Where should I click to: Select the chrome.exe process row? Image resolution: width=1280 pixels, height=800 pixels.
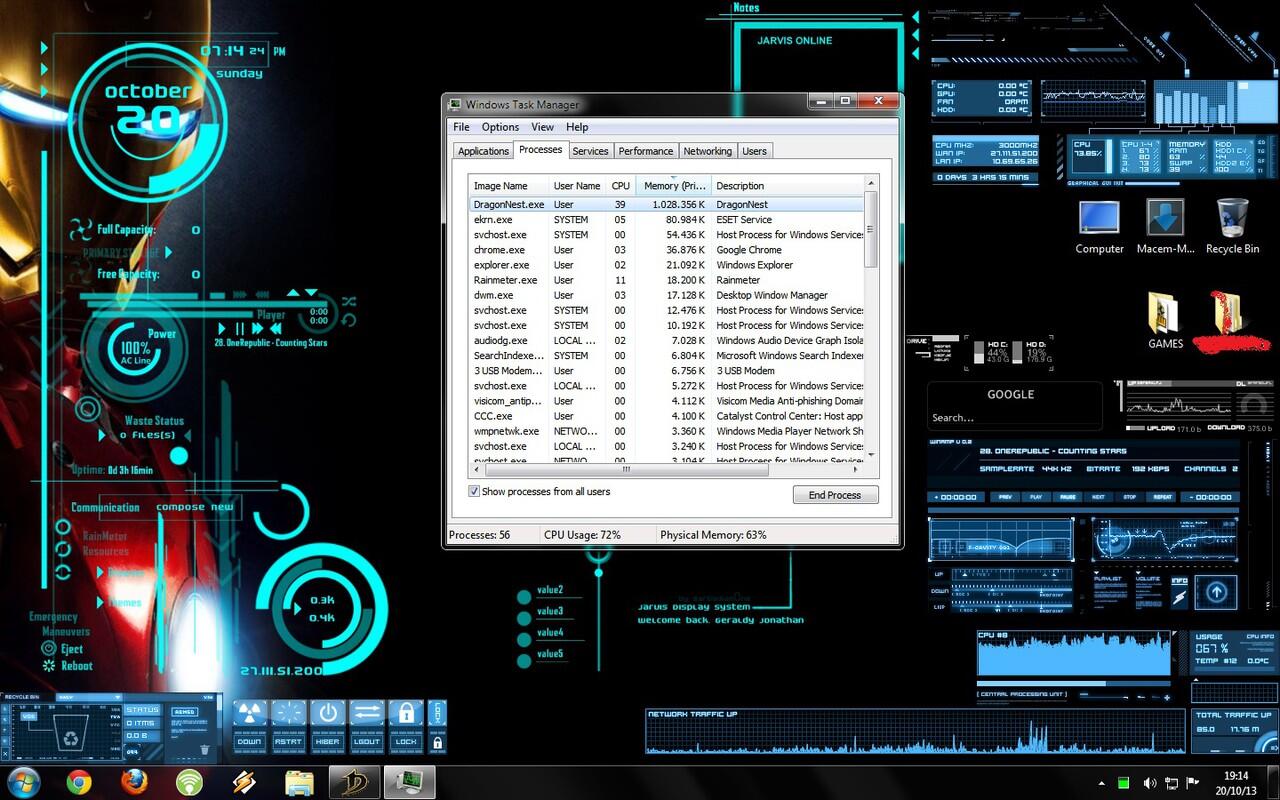click(x=666, y=250)
